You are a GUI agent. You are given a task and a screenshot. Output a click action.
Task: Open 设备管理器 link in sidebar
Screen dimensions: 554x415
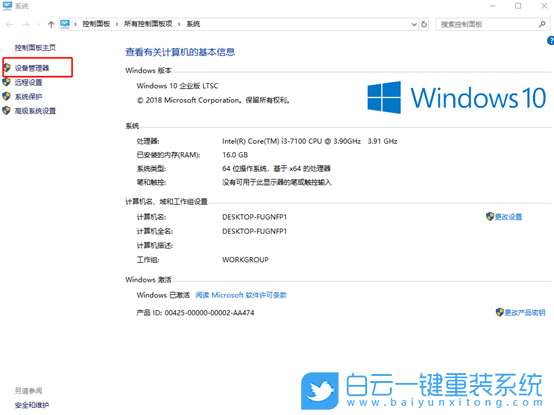point(32,68)
